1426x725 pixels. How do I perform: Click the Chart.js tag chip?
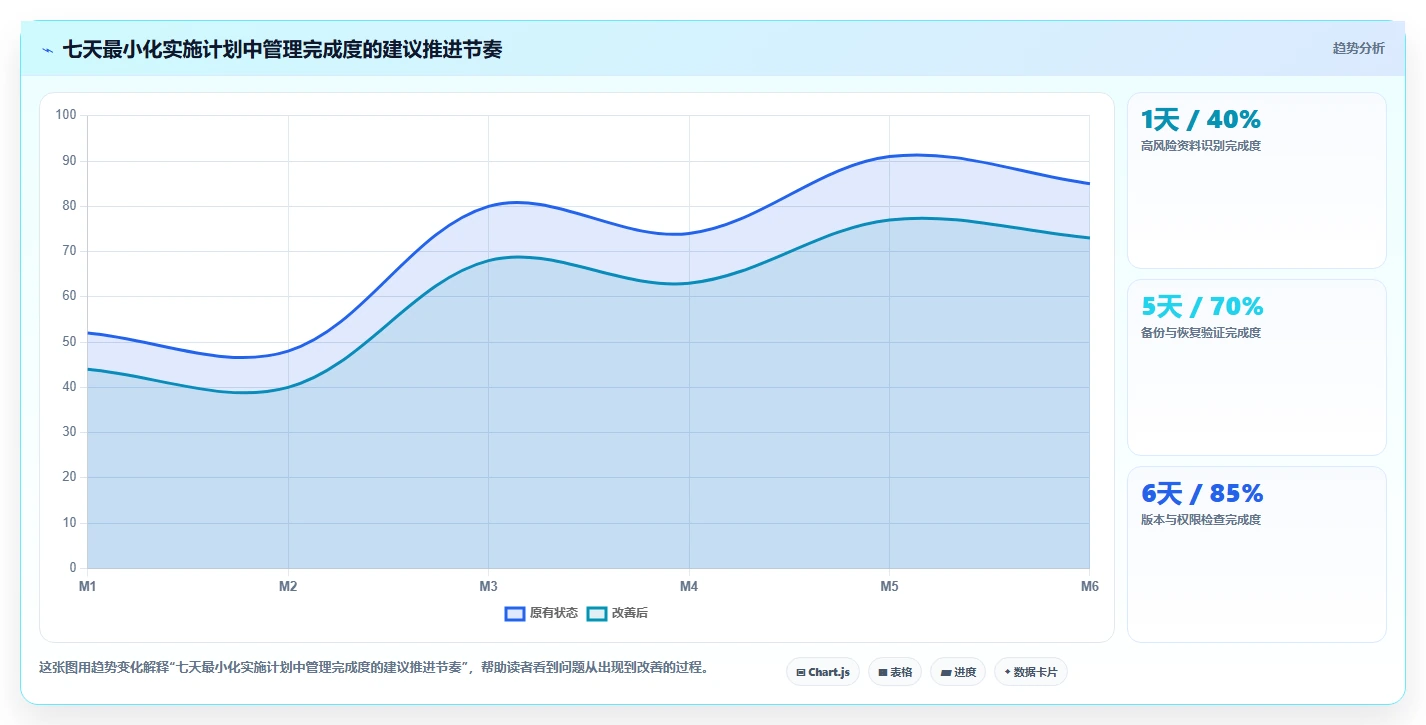pos(823,672)
